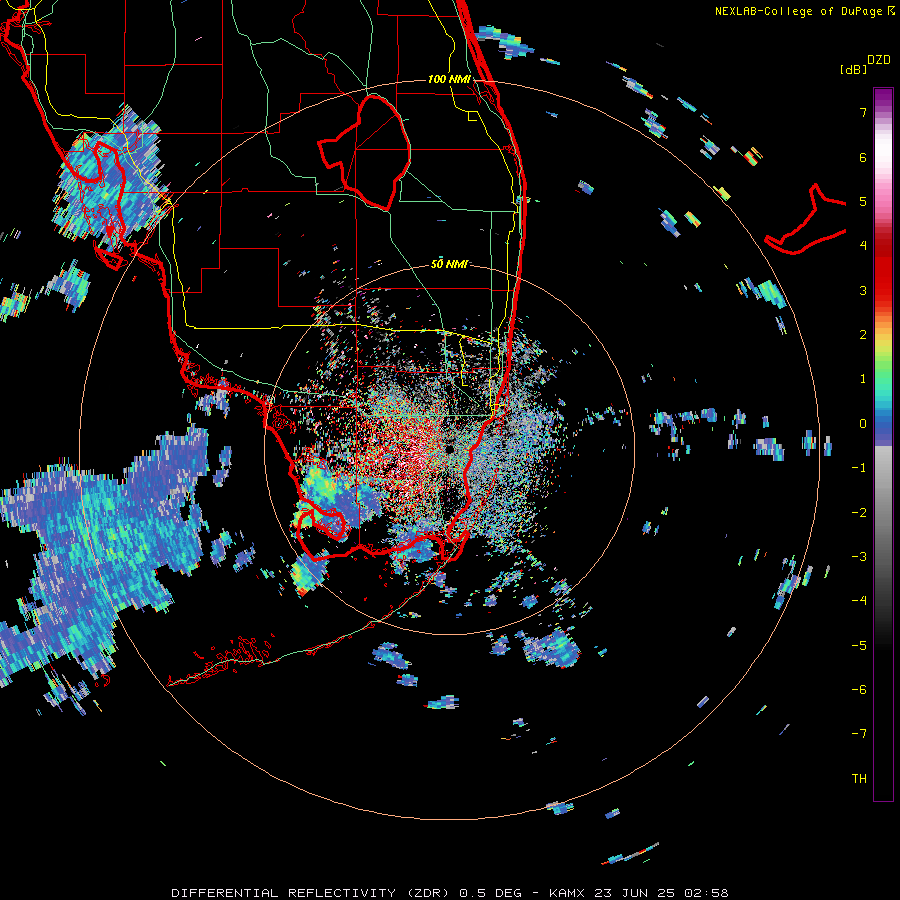This screenshot has height=900, width=900.
Task: Click the DZD color scale title
Action: pyautogui.click(x=878, y=60)
